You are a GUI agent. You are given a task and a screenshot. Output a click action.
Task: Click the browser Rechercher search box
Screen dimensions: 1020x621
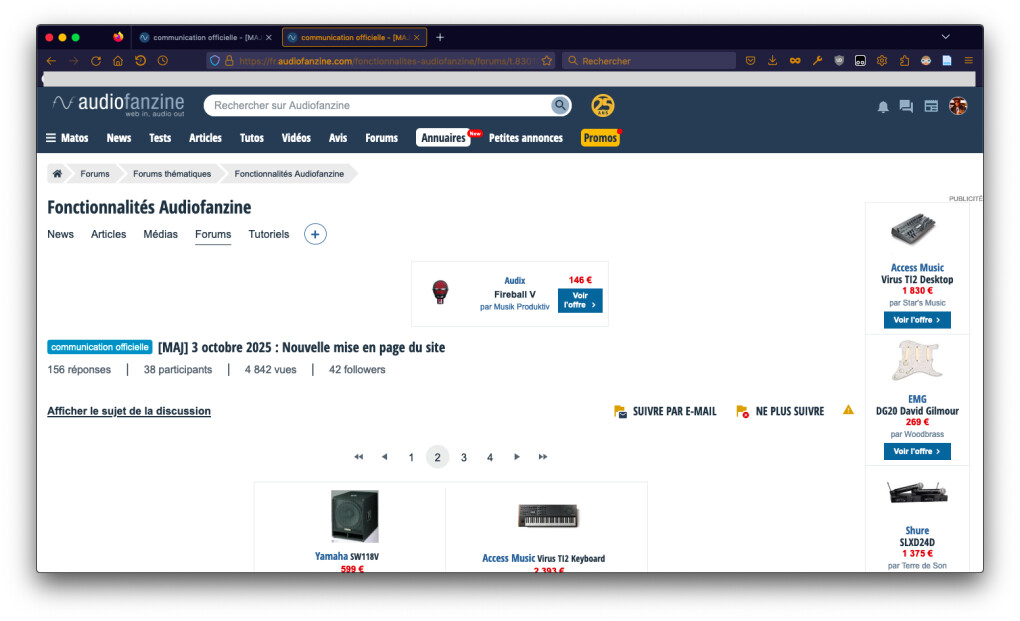[x=649, y=60]
